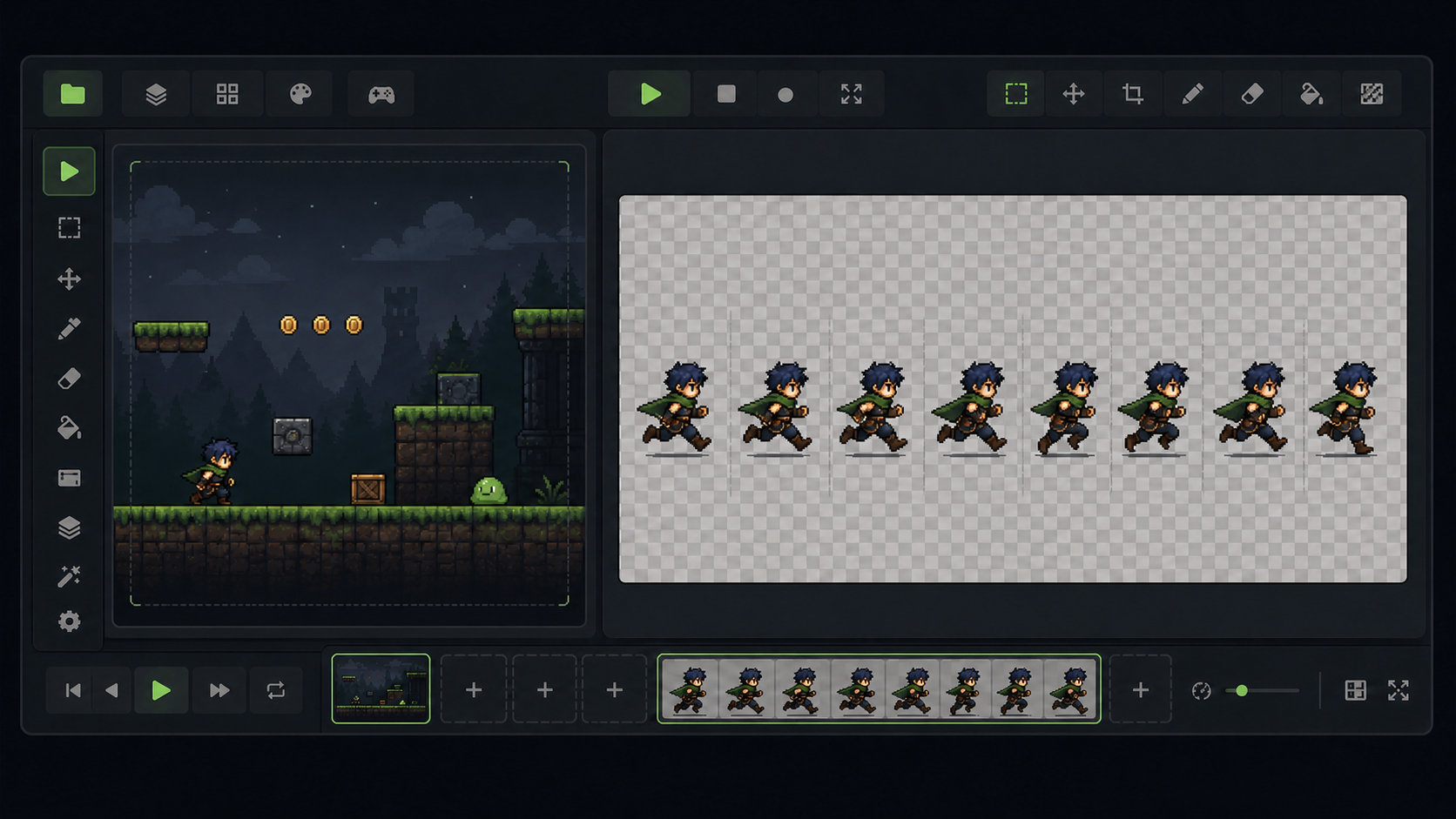This screenshot has height=819, width=1456.
Task: Select the fourth run frame in the timeline strip
Action: (x=859, y=689)
